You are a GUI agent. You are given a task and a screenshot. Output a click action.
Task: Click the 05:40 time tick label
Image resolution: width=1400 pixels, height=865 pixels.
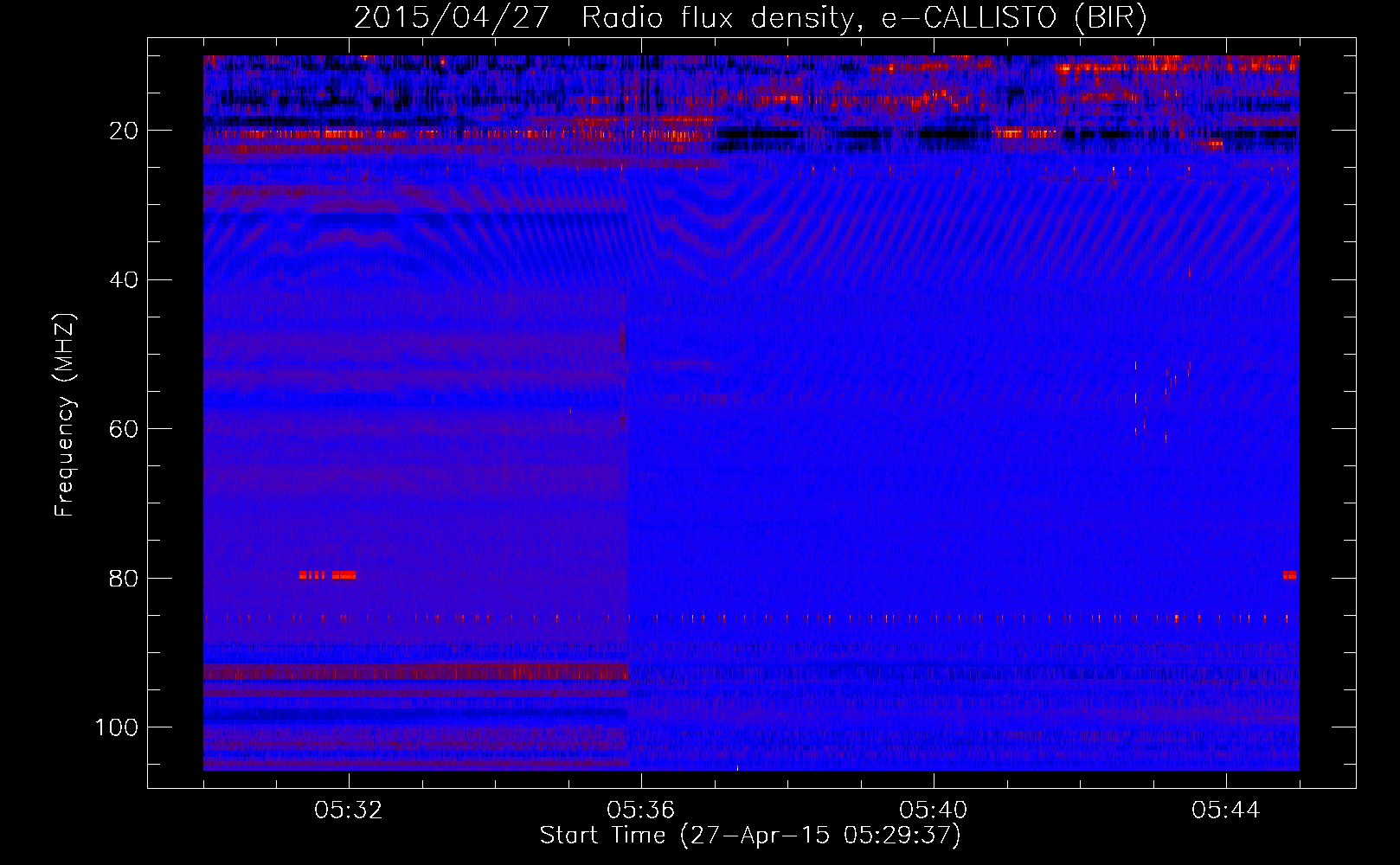934,811
